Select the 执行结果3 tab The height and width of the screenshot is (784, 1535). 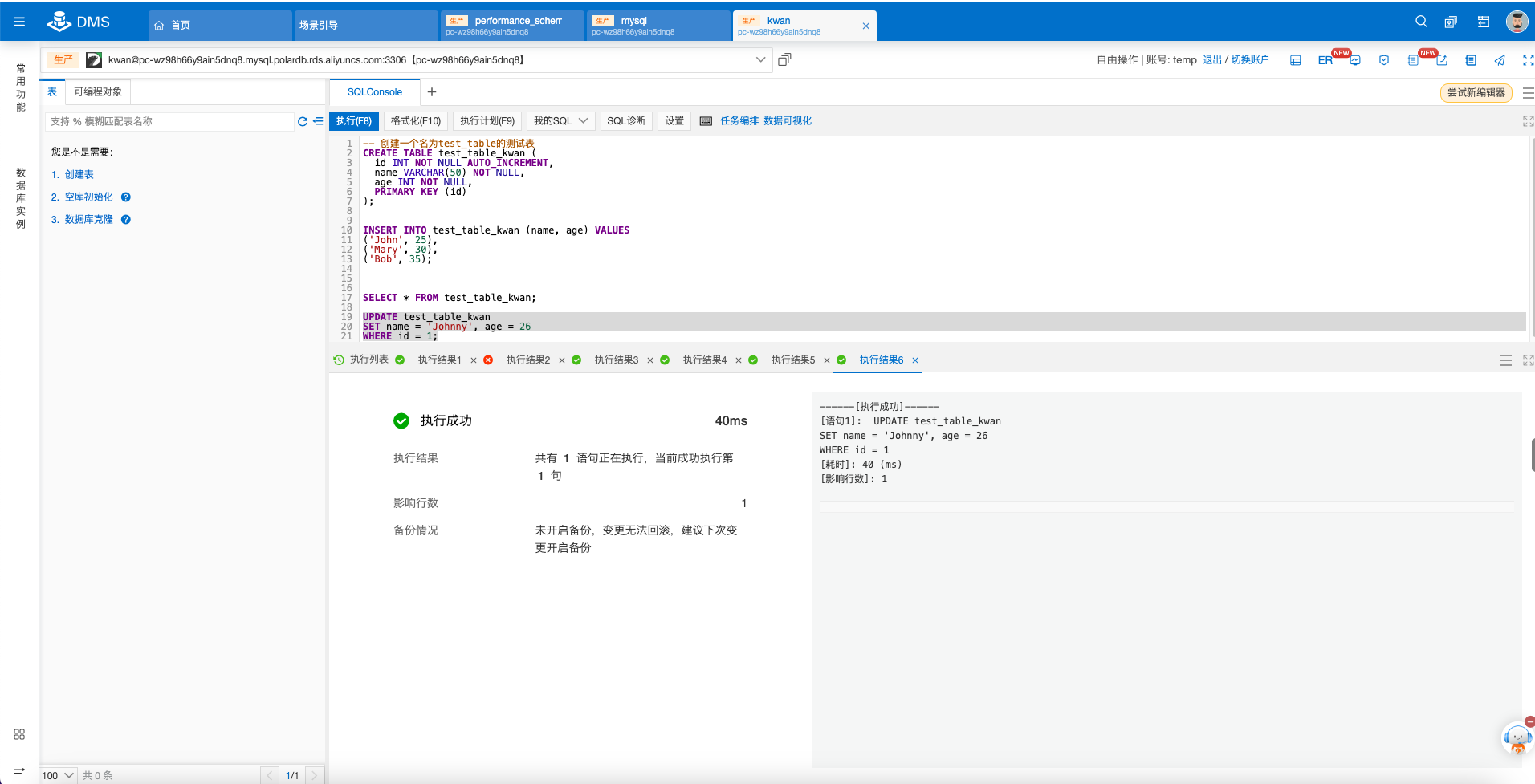point(617,360)
